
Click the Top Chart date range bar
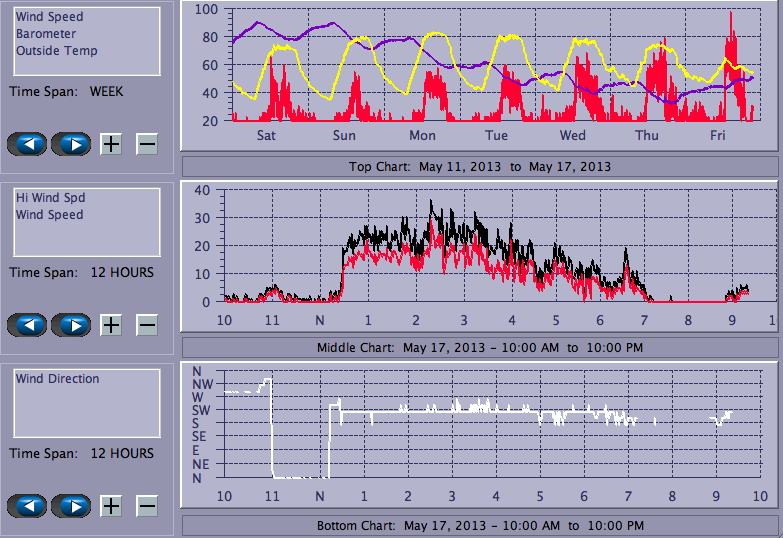479,166
